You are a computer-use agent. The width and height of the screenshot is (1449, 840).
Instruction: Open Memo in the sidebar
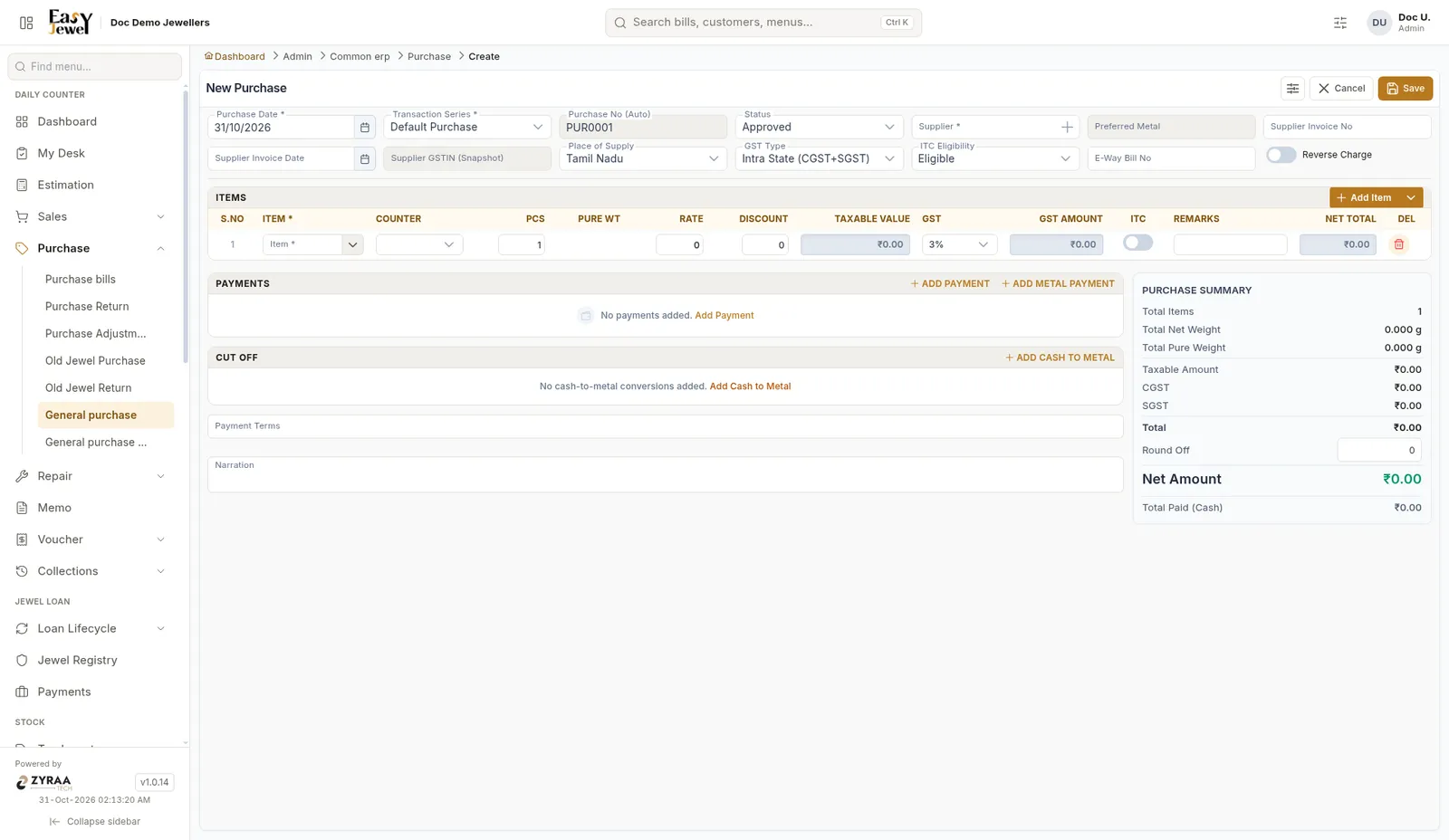tap(54, 508)
